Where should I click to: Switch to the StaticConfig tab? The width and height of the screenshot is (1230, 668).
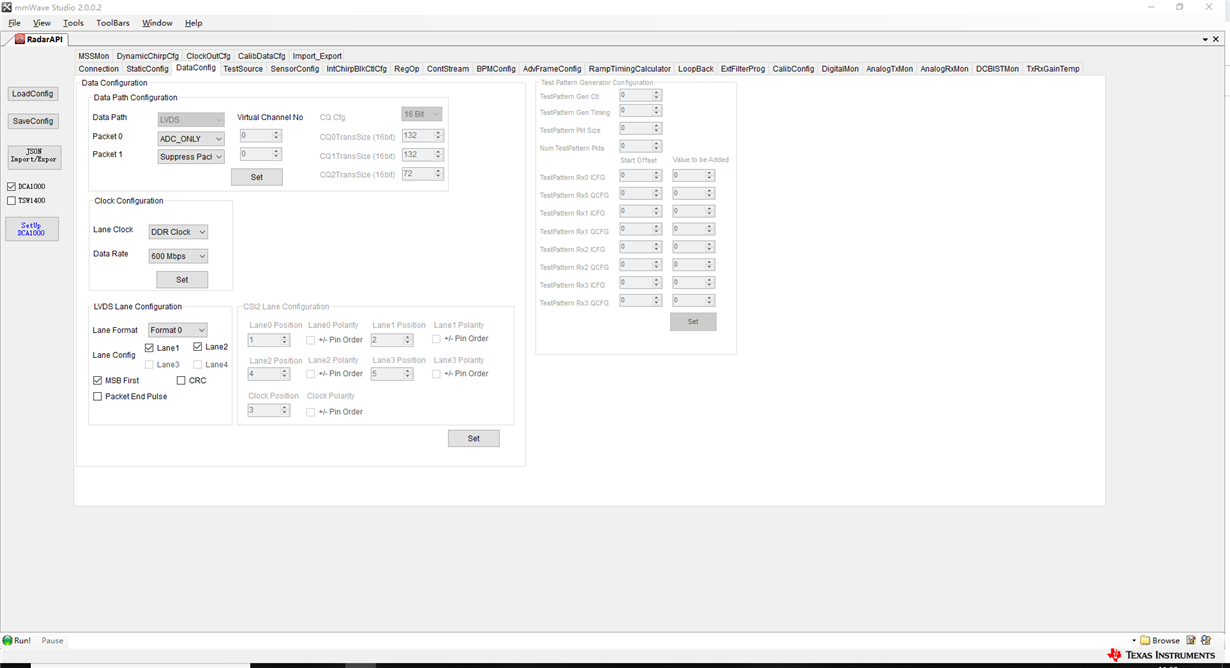point(147,69)
